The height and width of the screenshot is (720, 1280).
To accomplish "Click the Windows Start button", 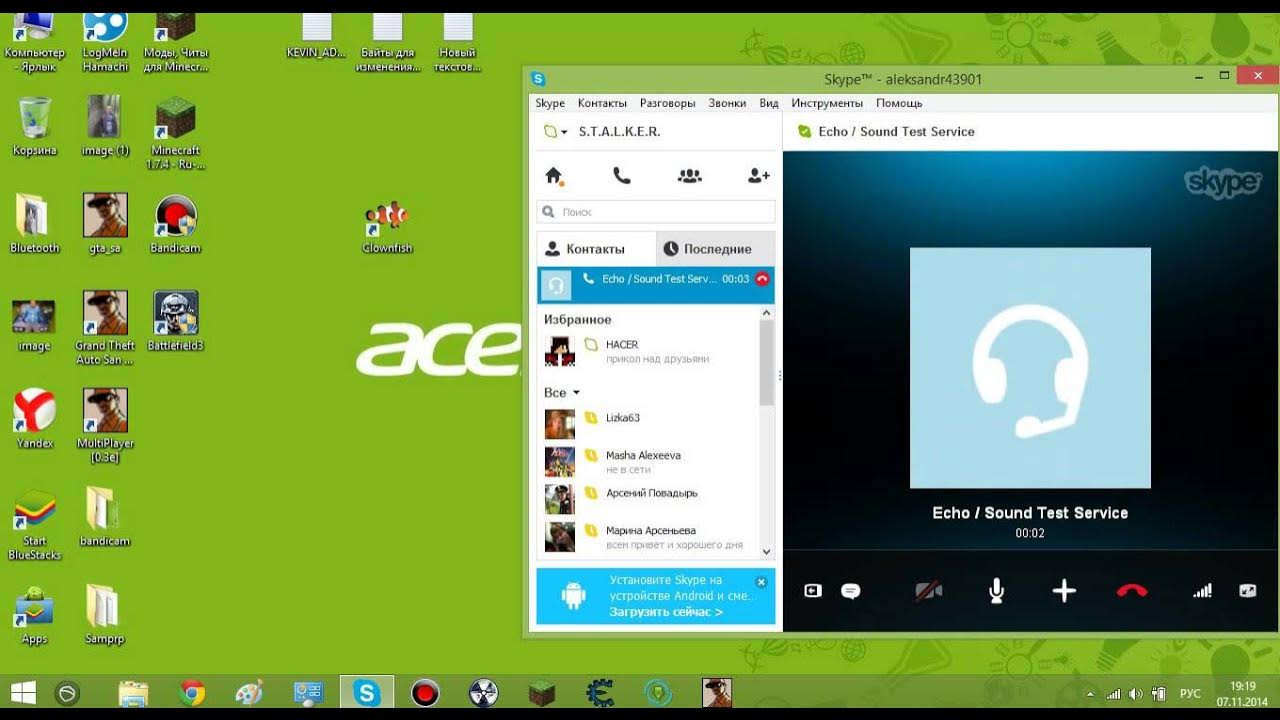I will 22,692.
